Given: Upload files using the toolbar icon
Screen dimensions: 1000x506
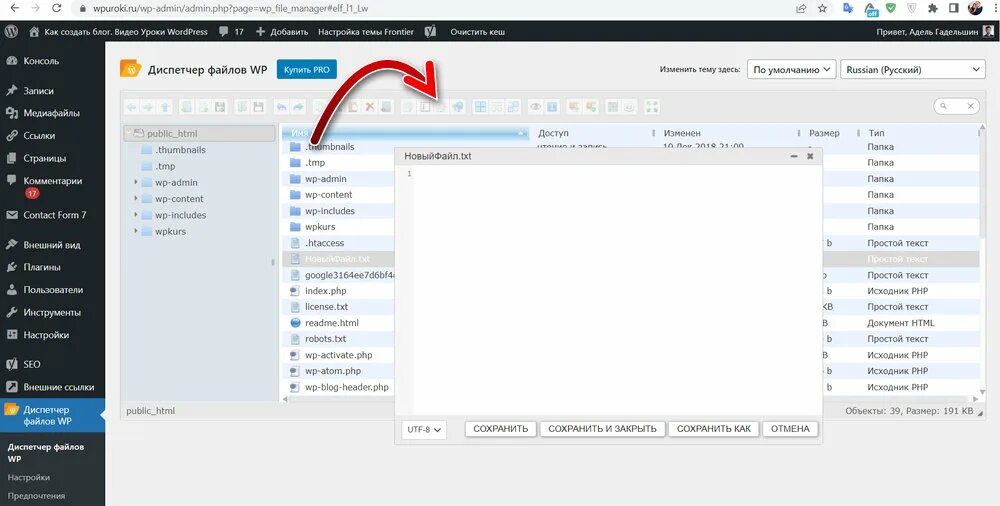Looking at the screenshot, I should [x=221, y=107].
